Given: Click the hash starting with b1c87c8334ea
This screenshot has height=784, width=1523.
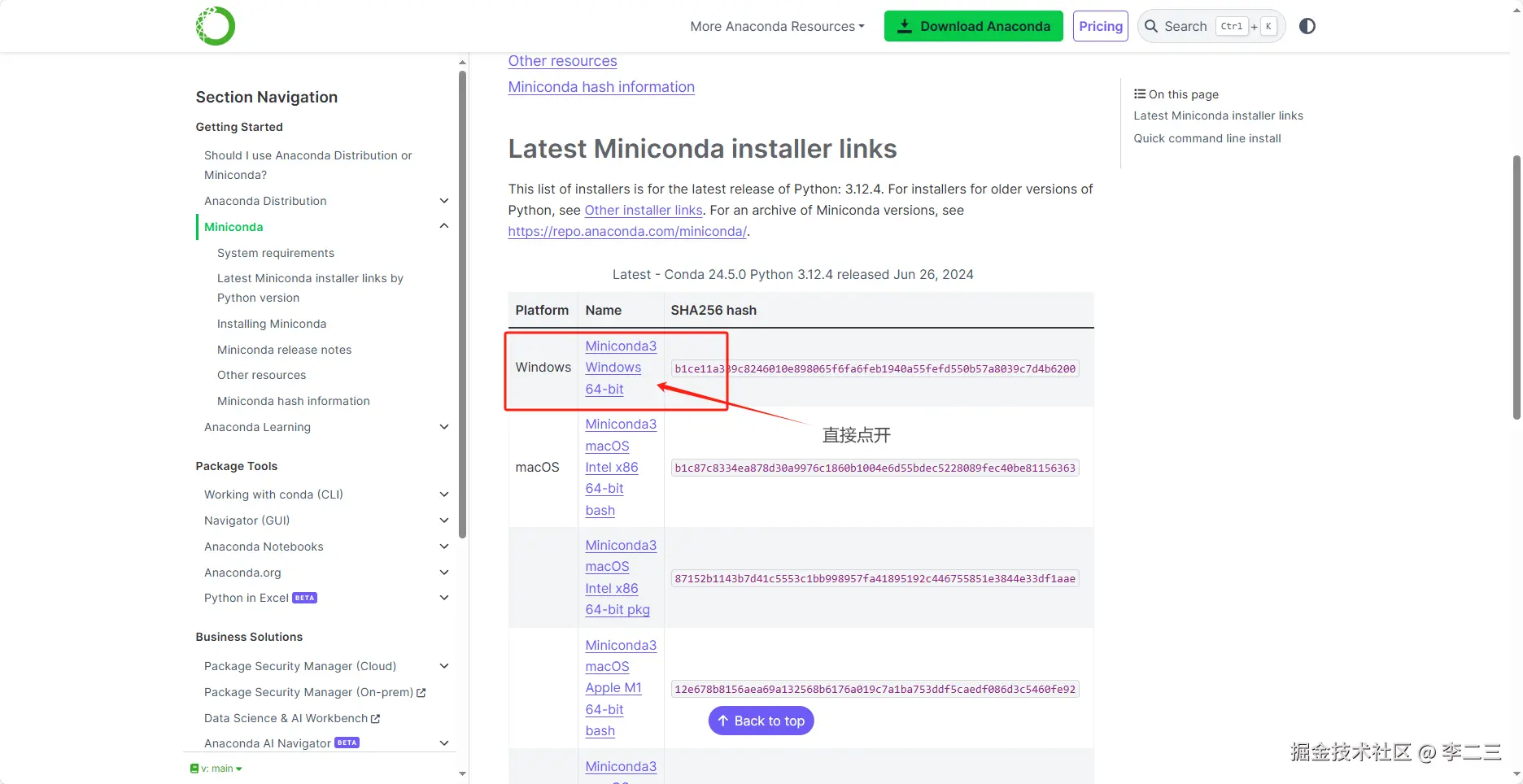Looking at the screenshot, I should point(875,468).
